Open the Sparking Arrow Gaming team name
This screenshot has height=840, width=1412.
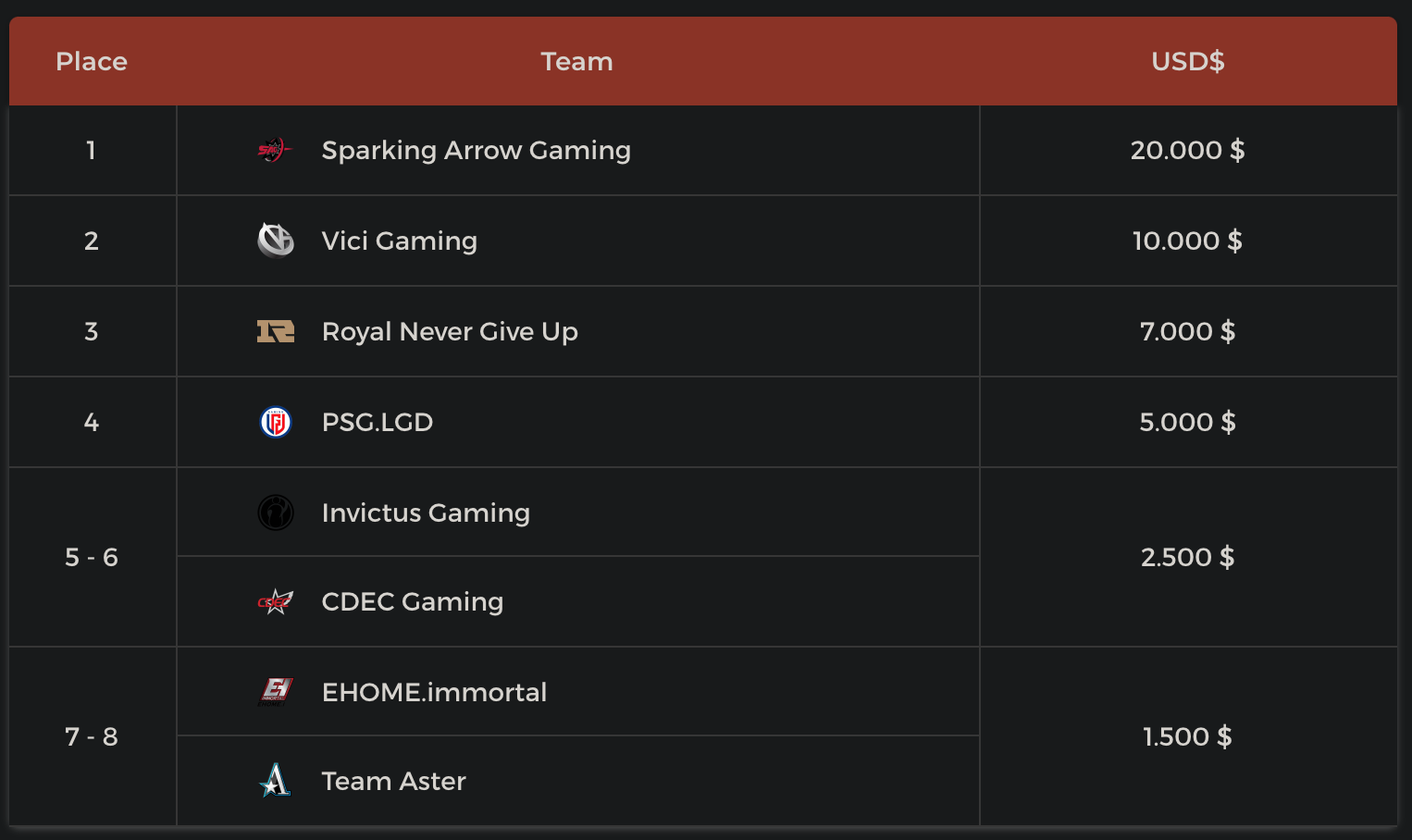476,150
